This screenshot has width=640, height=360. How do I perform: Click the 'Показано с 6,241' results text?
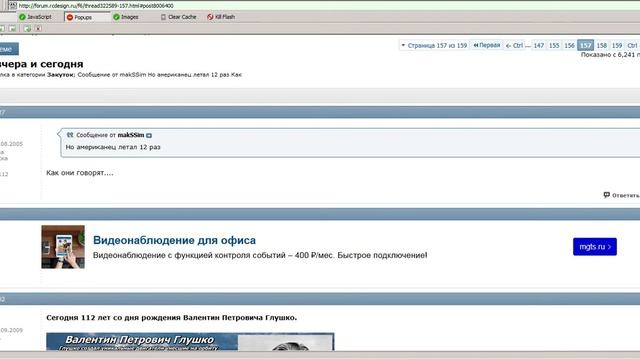click(610, 55)
